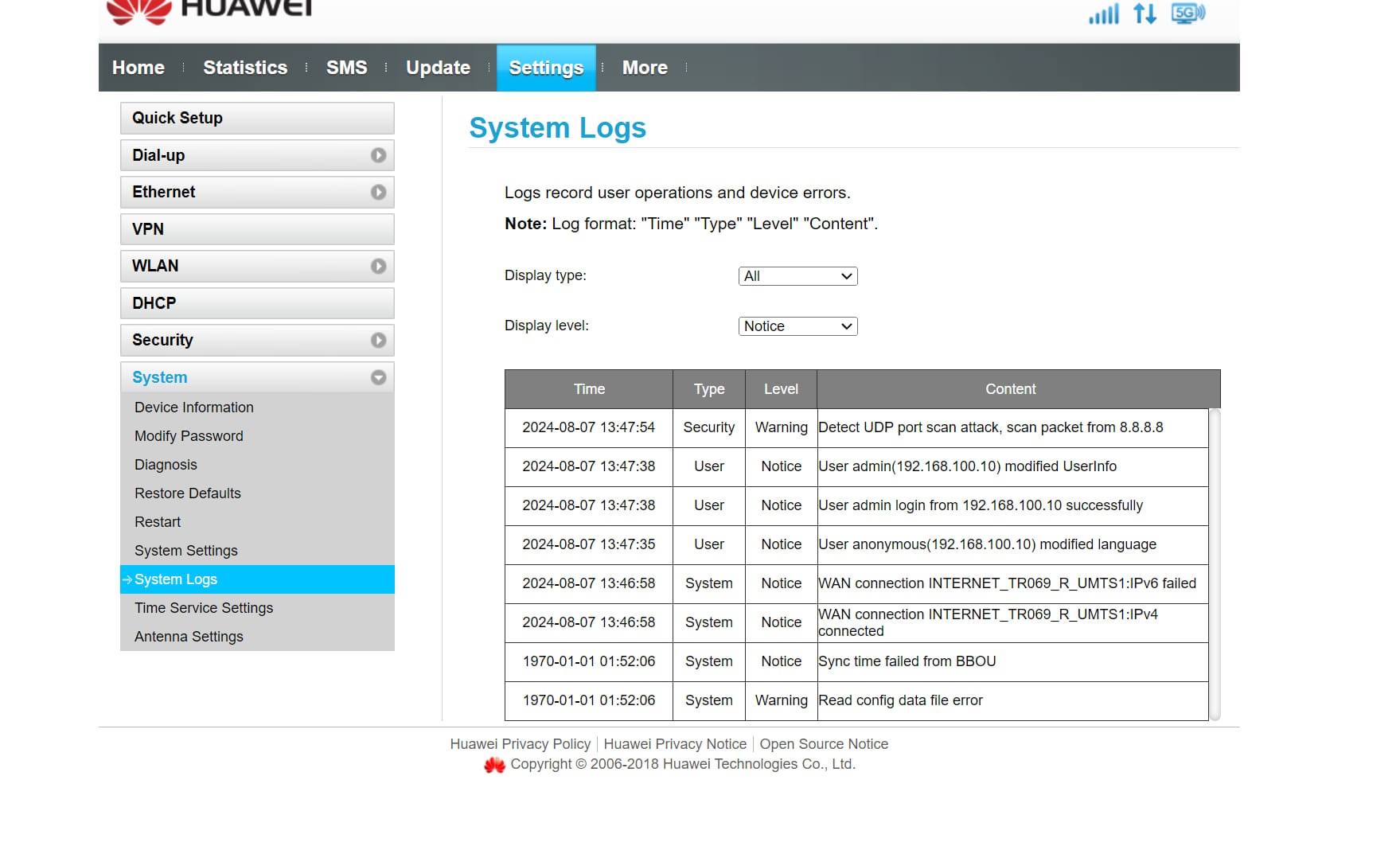Go to the Home tab
Image resolution: width=1400 pixels, height=850 pixels.
(138, 68)
